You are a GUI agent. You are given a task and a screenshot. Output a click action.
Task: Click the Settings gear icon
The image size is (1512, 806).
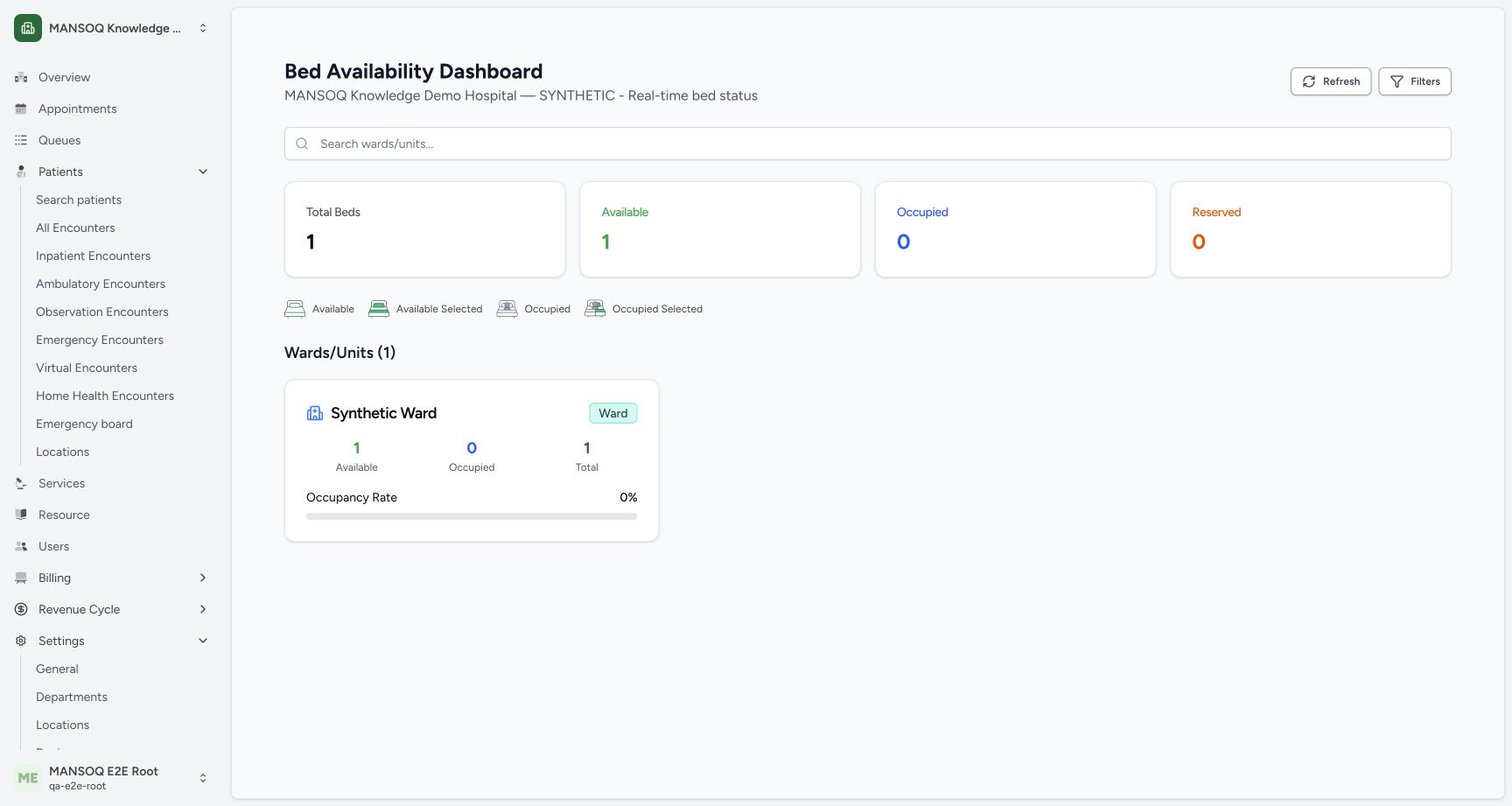click(x=21, y=641)
